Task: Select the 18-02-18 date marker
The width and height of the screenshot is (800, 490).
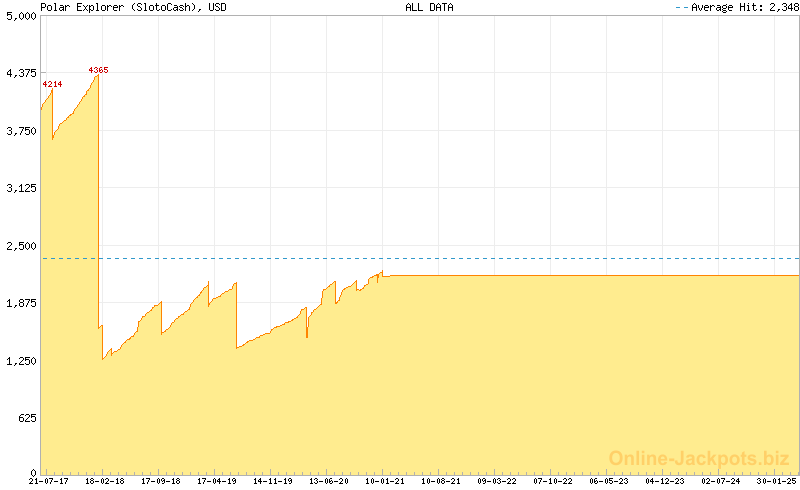Action: click(104, 481)
